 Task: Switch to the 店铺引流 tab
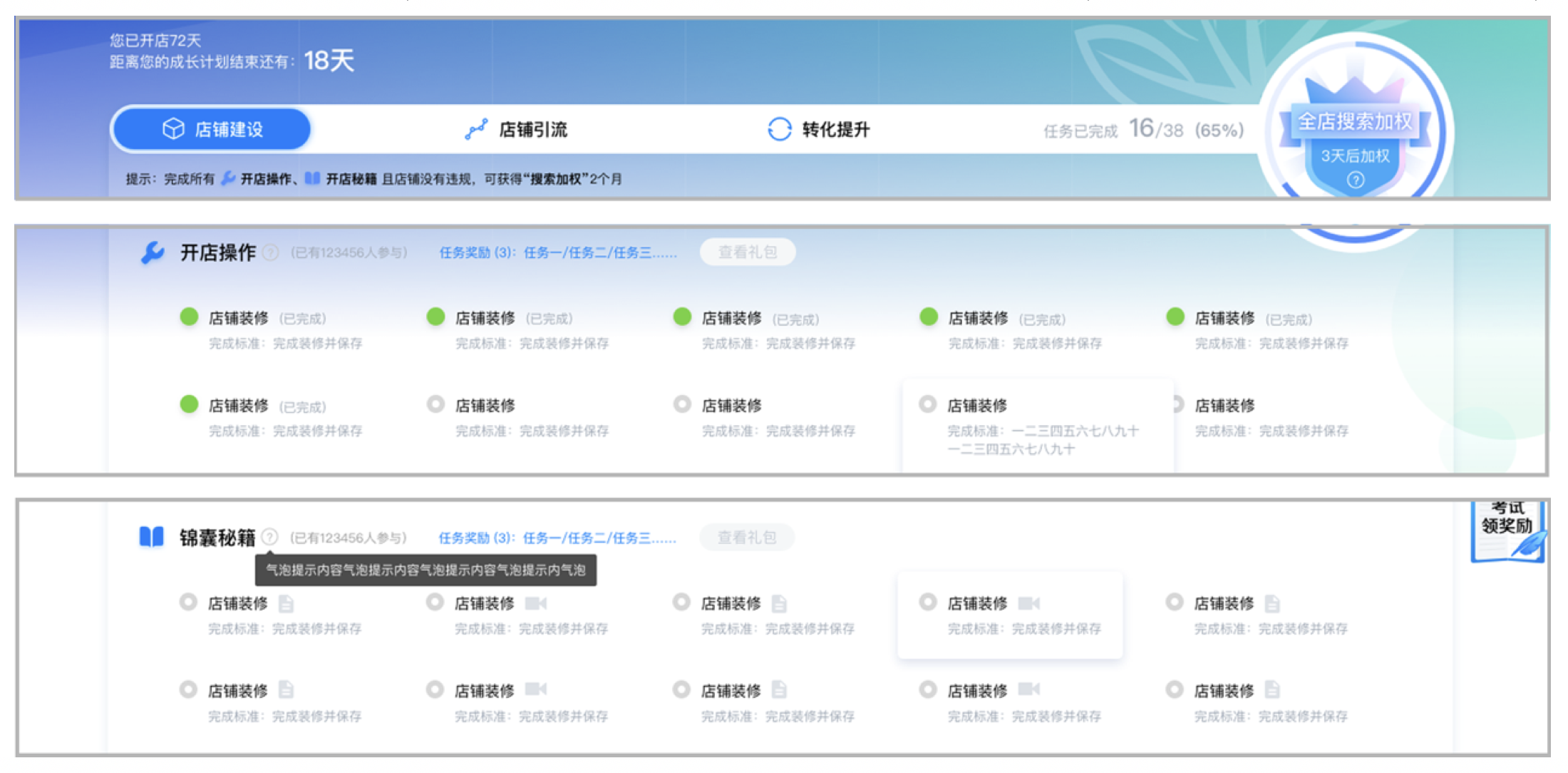point(516,130)
